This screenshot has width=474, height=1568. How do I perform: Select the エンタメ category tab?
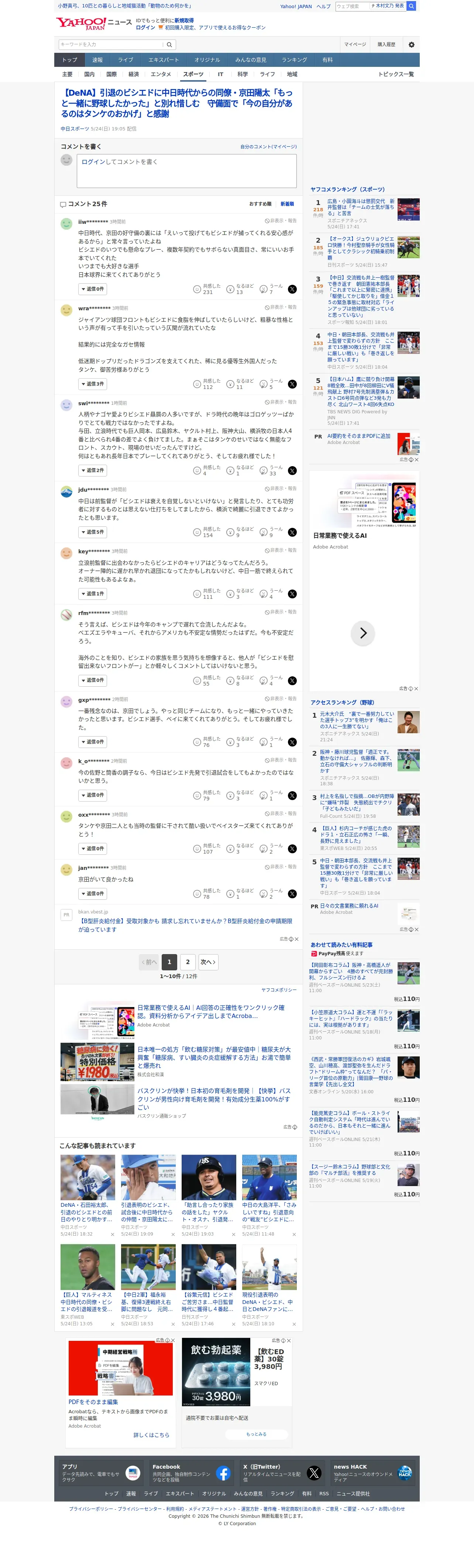pyautogui.click(x=161, y=74)
